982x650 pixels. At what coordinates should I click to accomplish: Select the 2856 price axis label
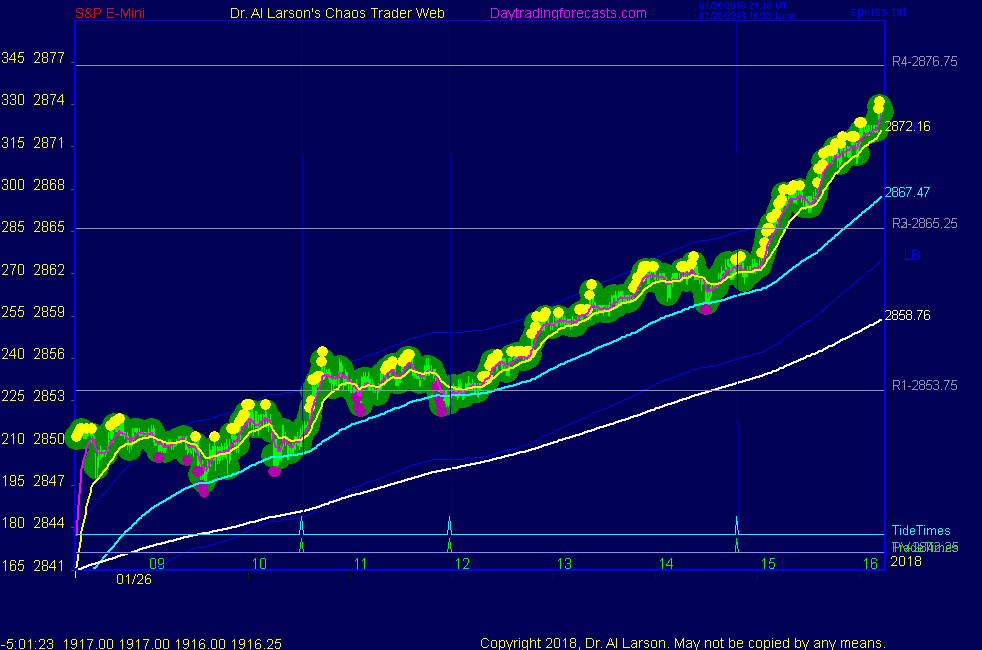49,354
